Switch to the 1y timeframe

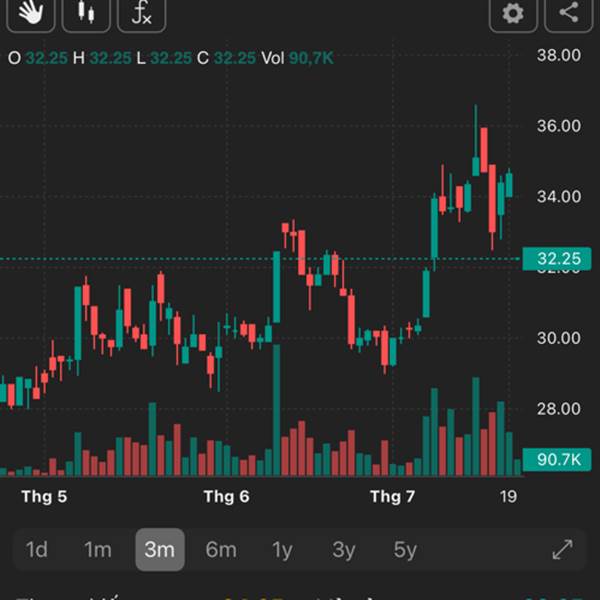(x=282, y=549)
